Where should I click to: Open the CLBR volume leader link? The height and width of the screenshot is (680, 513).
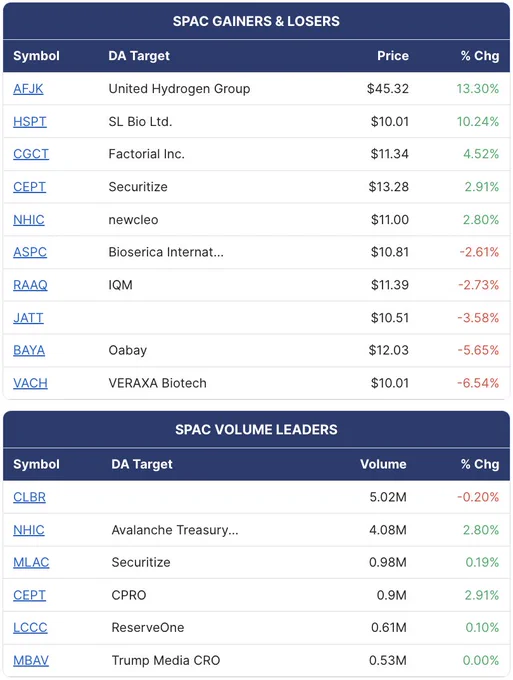29,497
